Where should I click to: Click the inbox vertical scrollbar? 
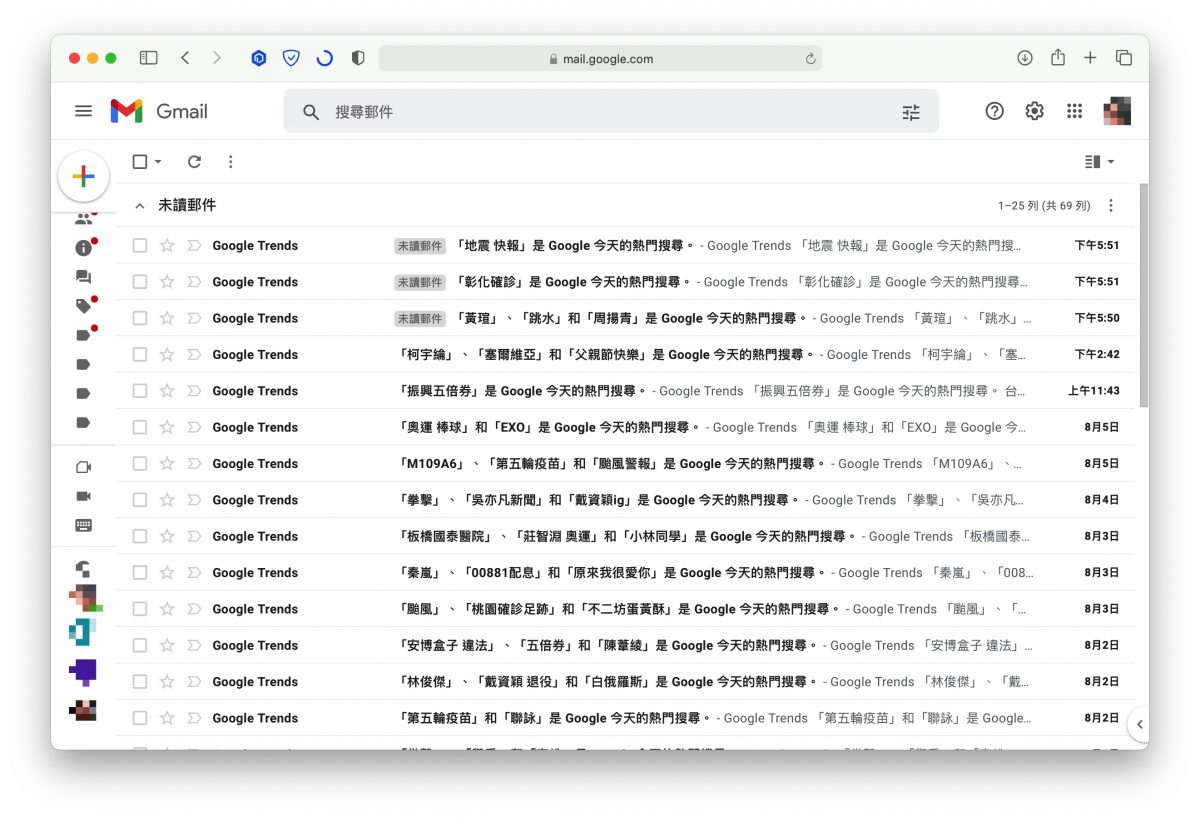click(1144, 295)
